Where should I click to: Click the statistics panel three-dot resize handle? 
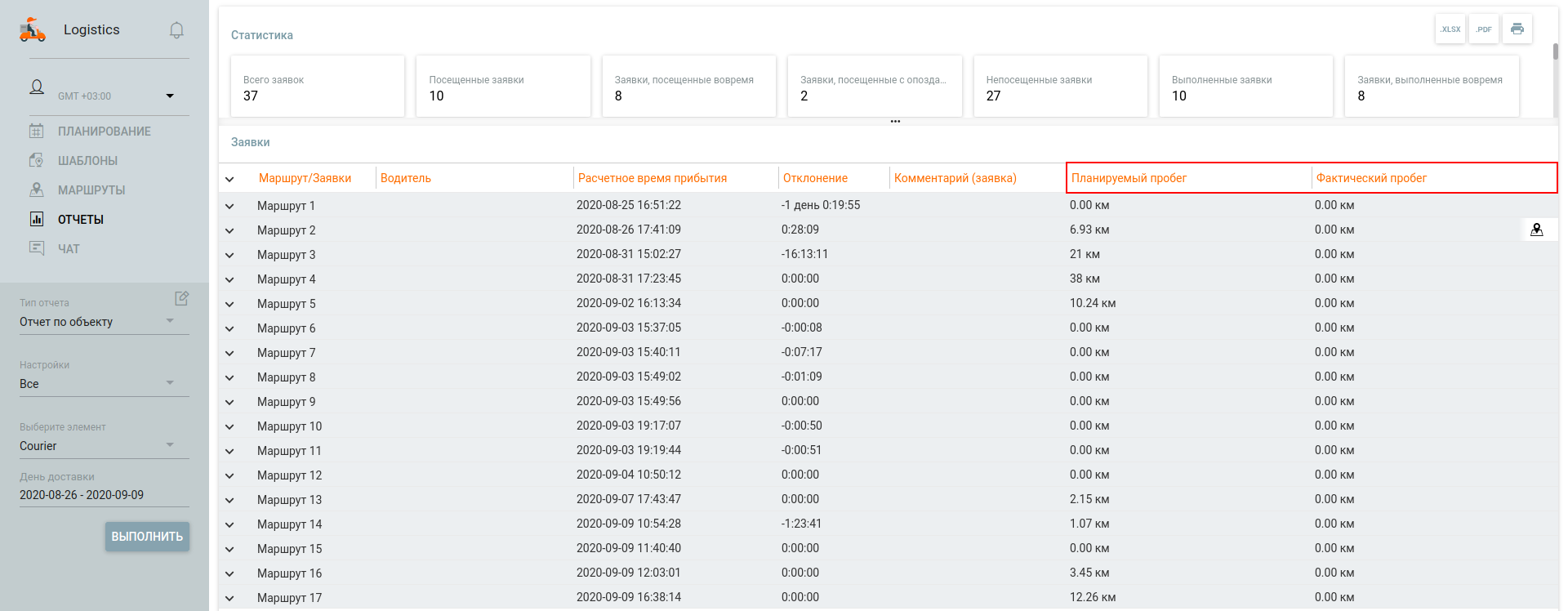(895, 121)
